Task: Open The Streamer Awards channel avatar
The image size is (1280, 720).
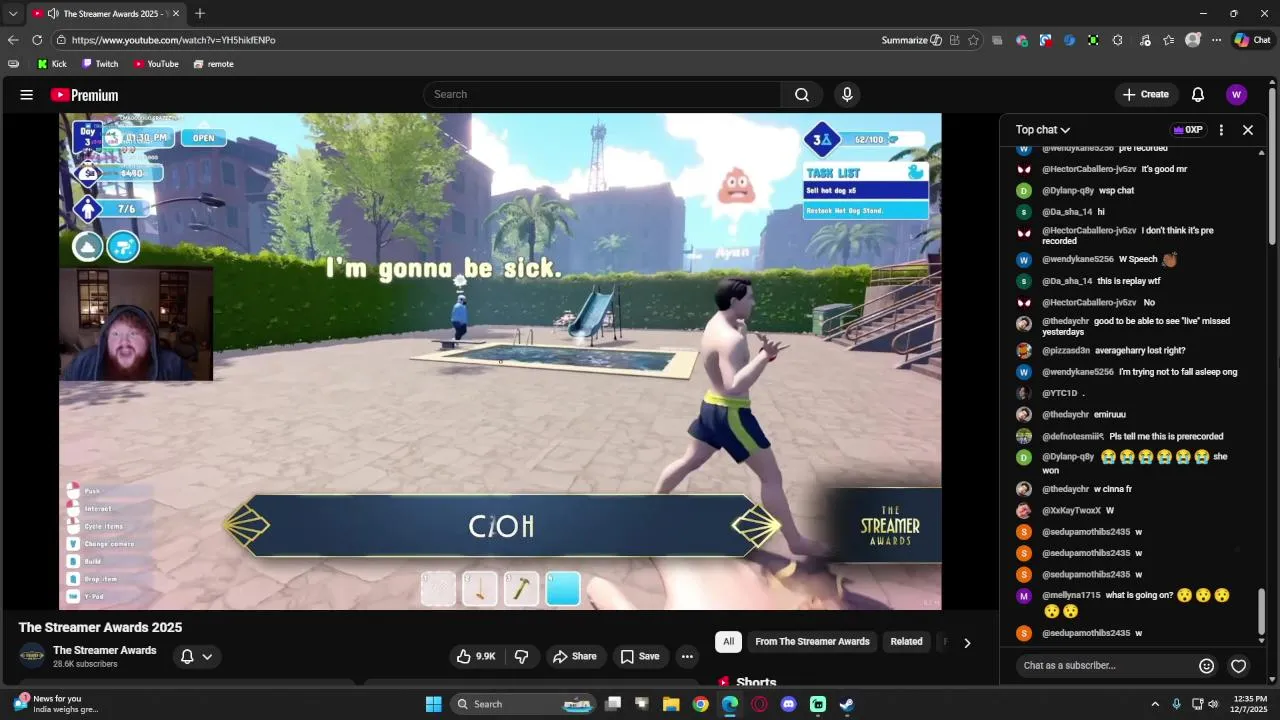Action: 32,656
